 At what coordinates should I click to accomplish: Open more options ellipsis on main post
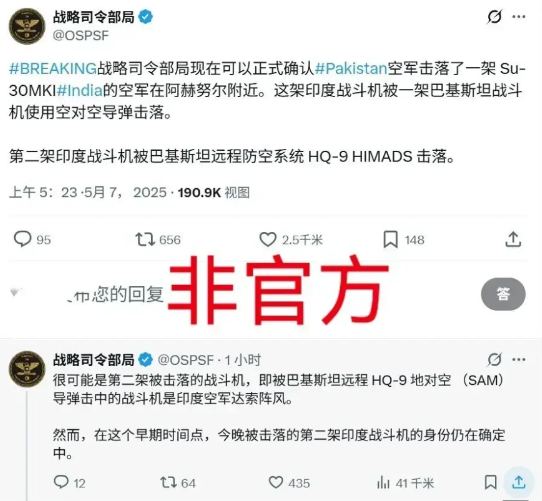(x=519, y=17)
